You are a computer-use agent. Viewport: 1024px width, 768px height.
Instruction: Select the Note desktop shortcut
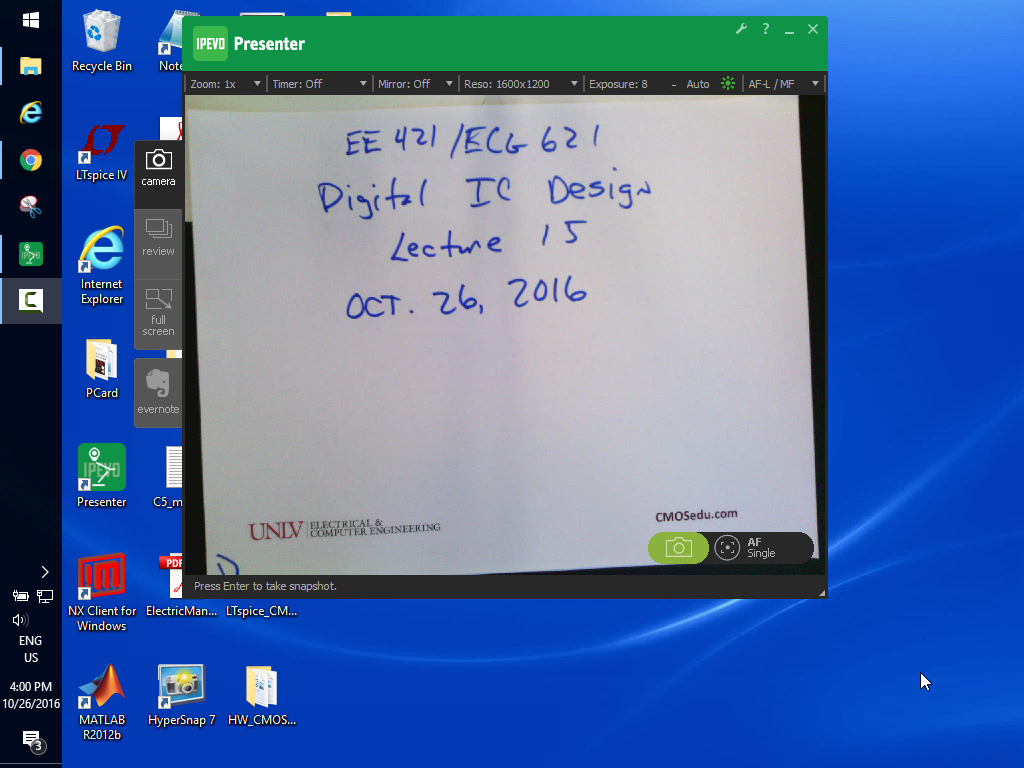point(171,40)
